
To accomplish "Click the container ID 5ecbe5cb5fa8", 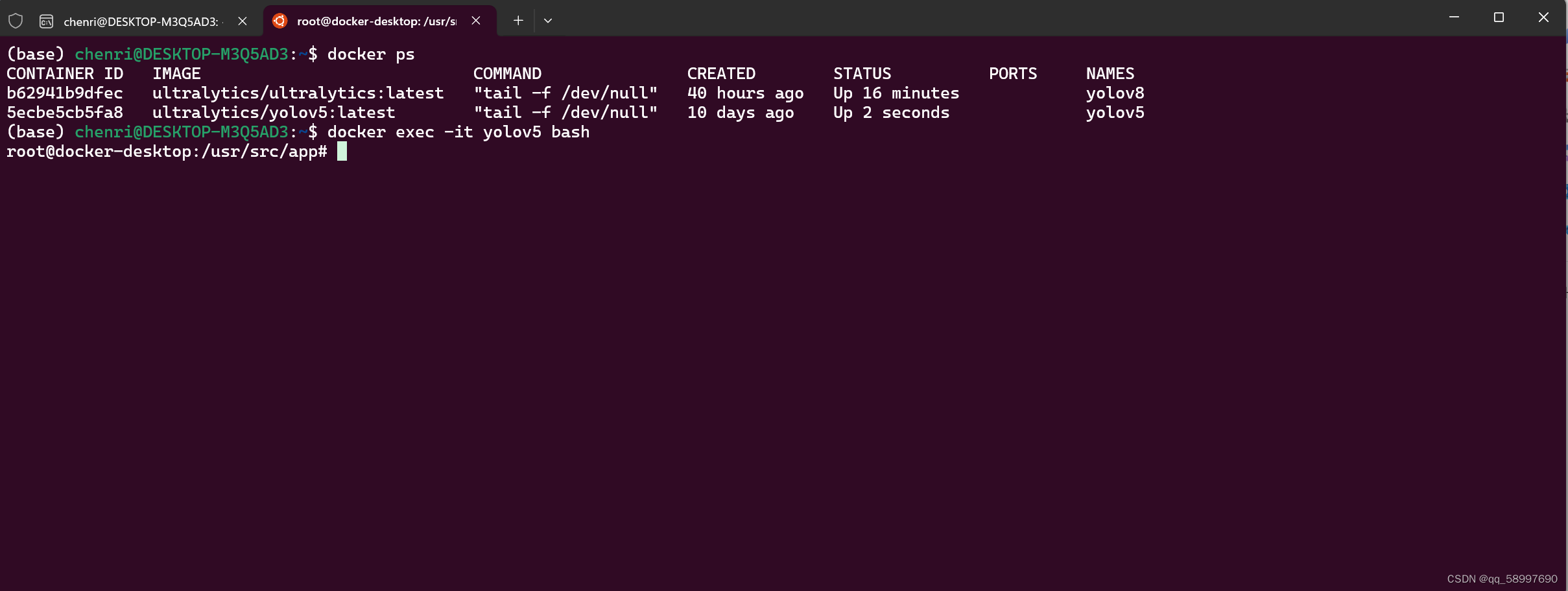I will [65, 113].
